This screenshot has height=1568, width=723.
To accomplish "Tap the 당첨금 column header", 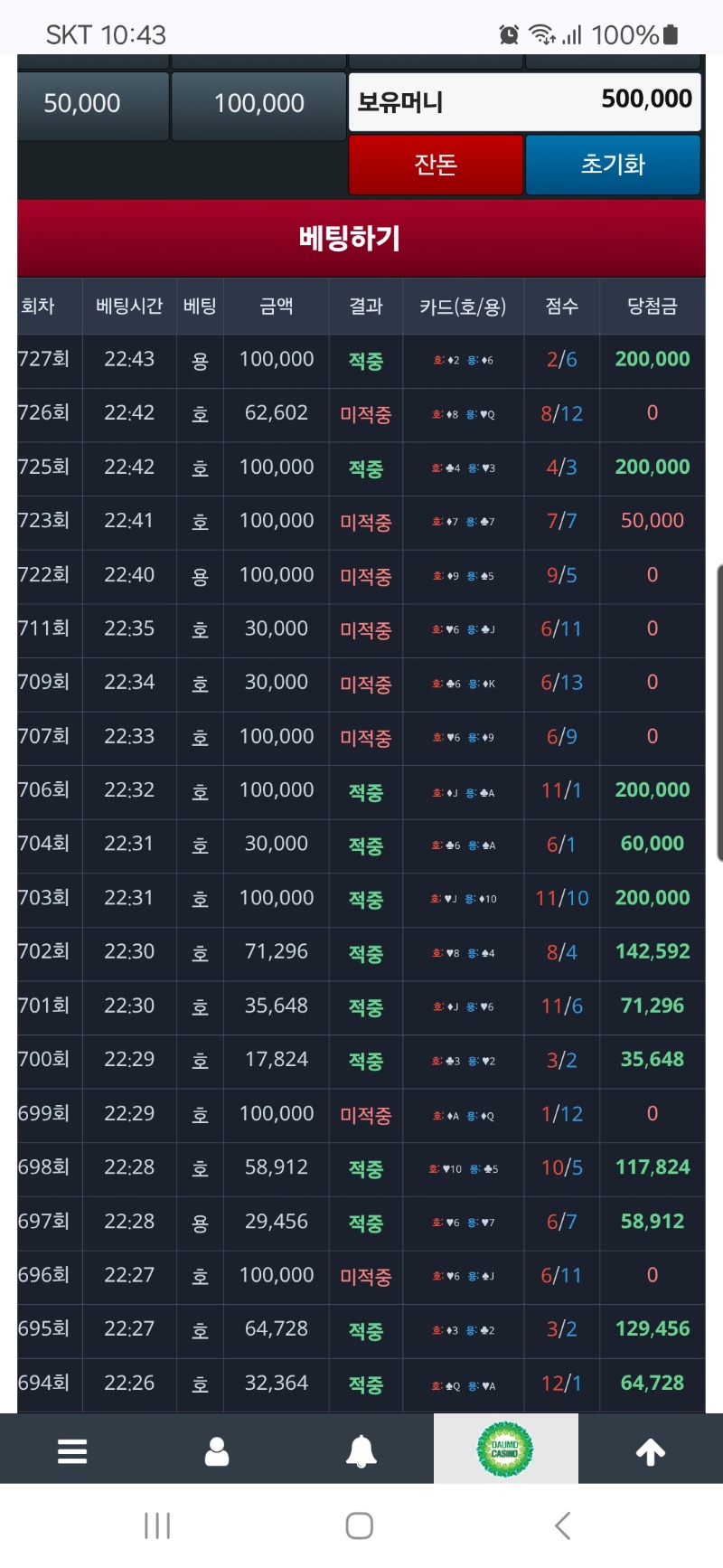I will 653,307.
